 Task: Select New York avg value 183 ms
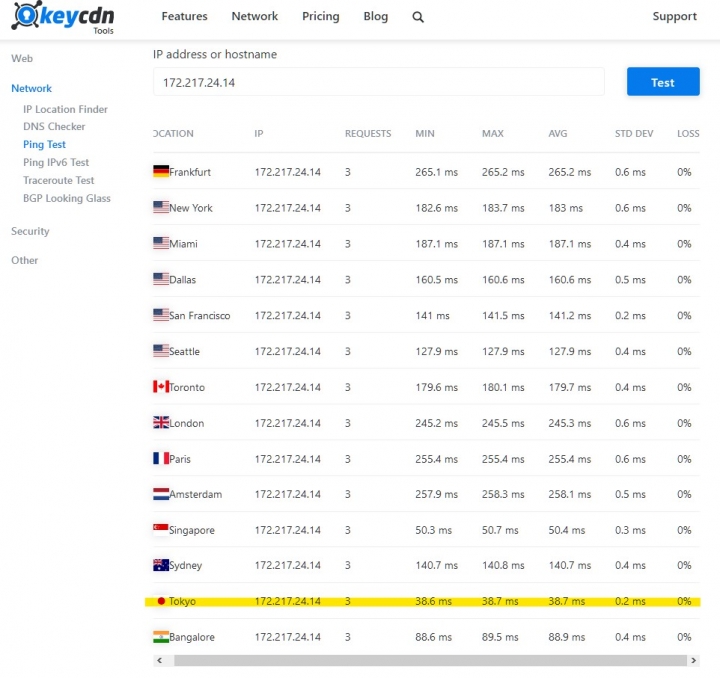(x=565, y=208)
